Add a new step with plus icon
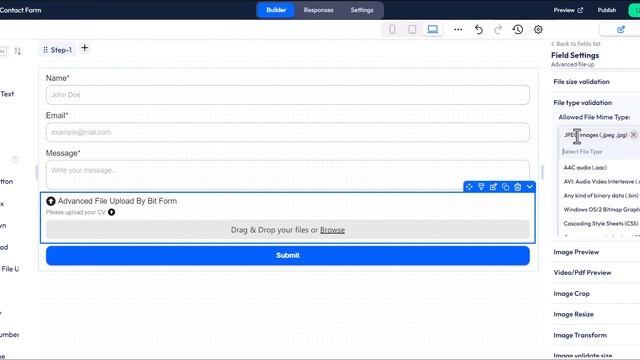This screenshot has height=360, width=640. pyautogui.click(x=84, y=48)
